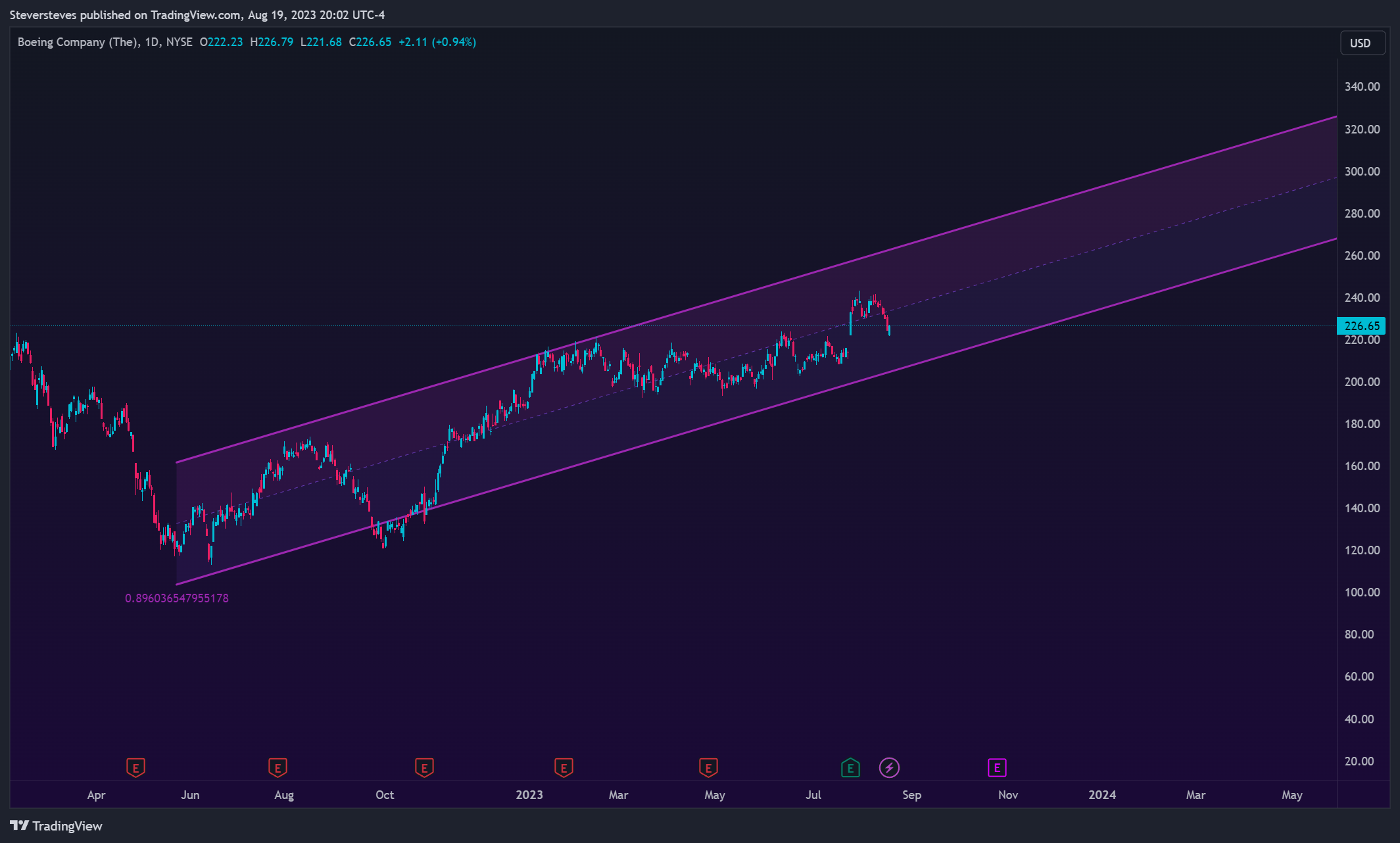The height and width of the screenshot is (843, 1400).
Task: Click the 340.00 price axis label
Action: 1362,87
